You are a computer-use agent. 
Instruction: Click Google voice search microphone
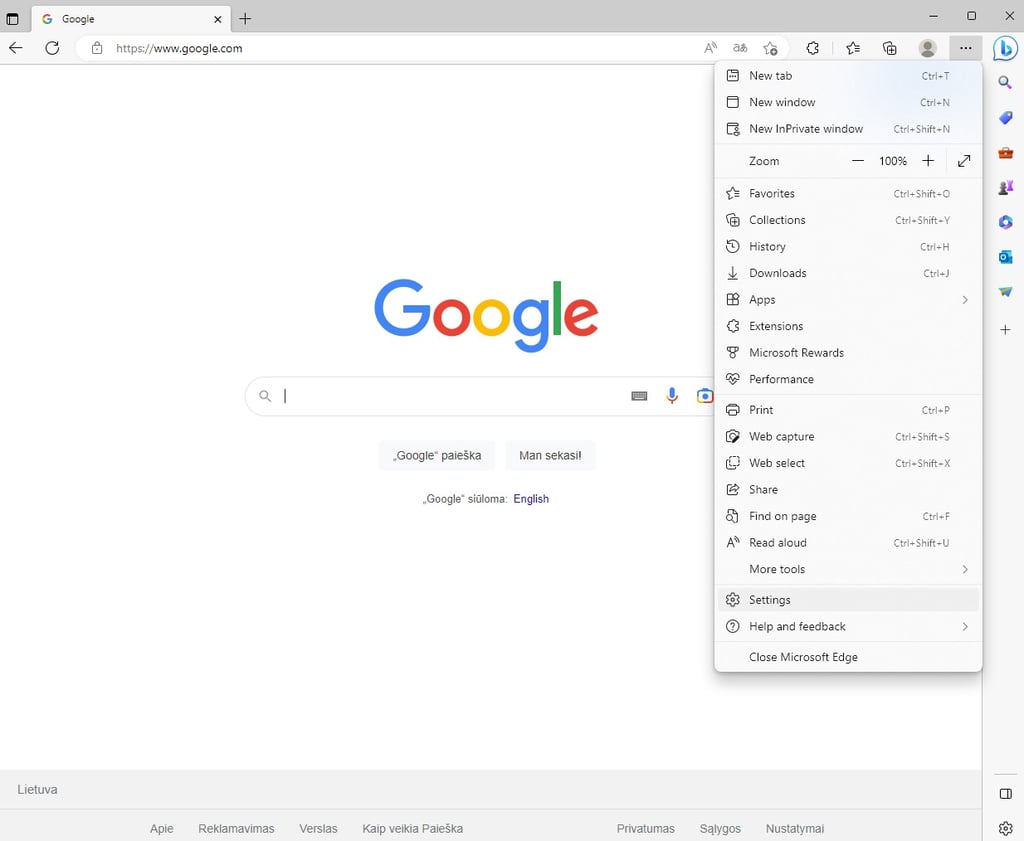pyautogui.click(x=671, y=396)
